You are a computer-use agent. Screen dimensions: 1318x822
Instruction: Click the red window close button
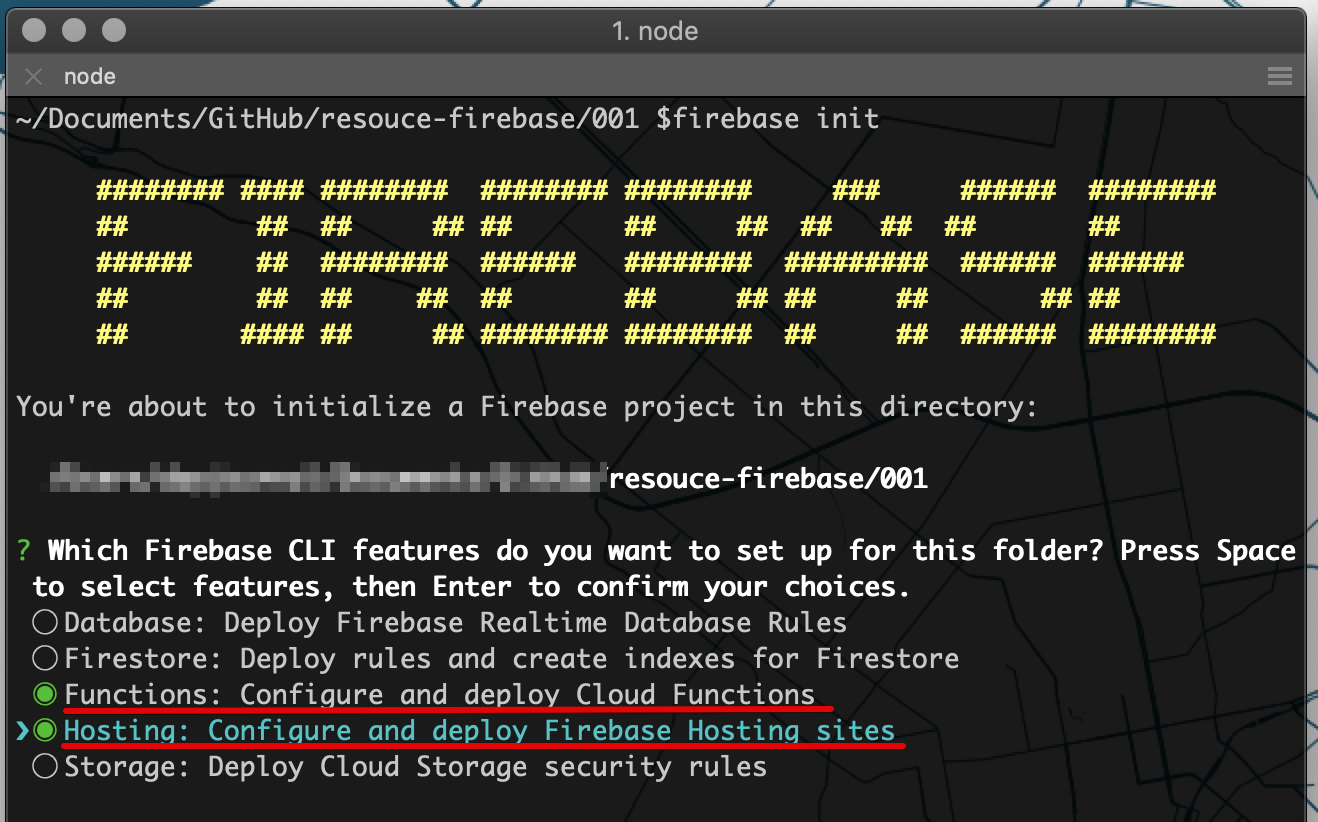click(34, 30)
